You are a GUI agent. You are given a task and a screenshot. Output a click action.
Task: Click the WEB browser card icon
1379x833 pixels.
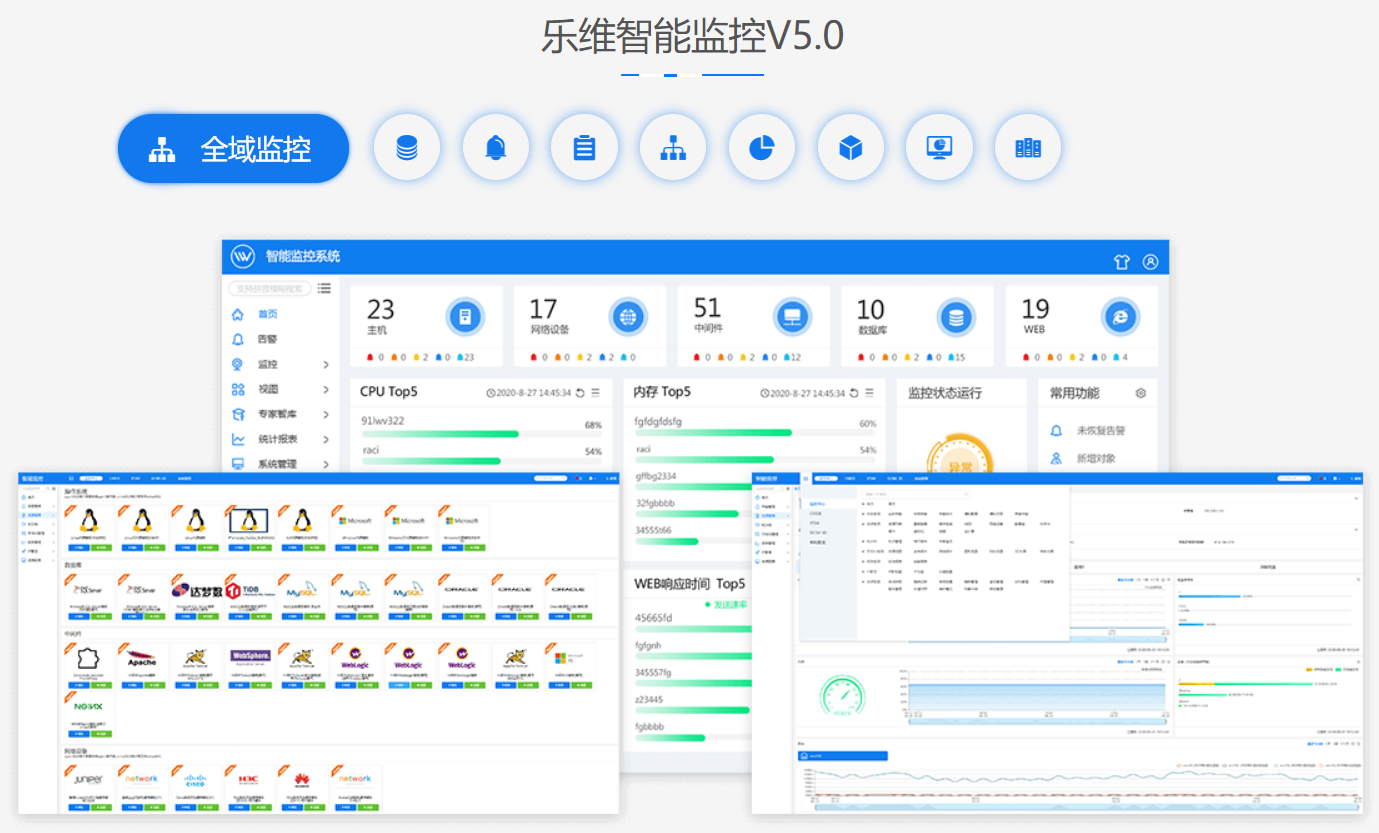[x=1120, y=317]
